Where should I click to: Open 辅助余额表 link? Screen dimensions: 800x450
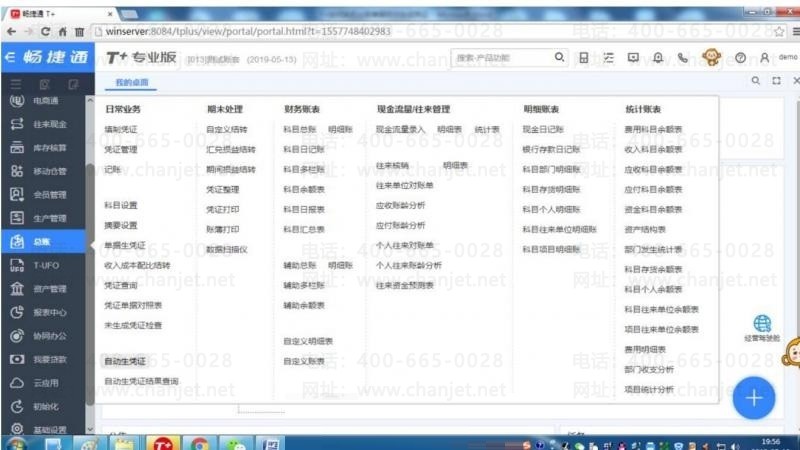(x=304, y=305)
